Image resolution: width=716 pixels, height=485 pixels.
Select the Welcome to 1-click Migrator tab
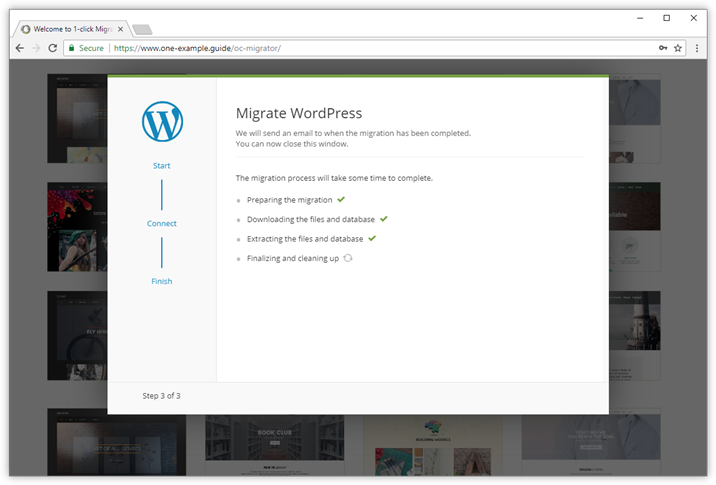pos(72,29)
